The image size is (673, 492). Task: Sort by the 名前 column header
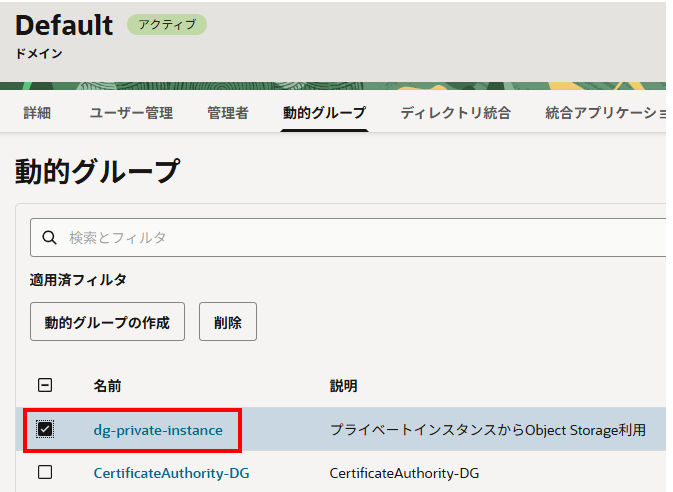[107, 386]
